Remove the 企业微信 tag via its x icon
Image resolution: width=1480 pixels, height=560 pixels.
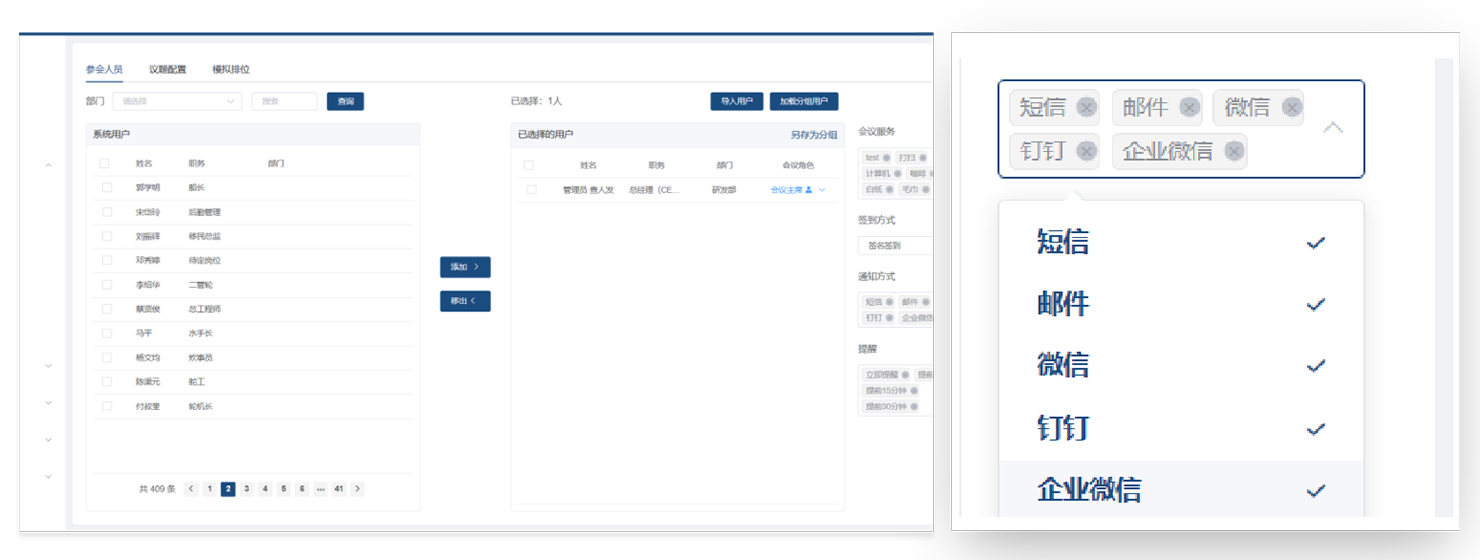(1234, 151)
